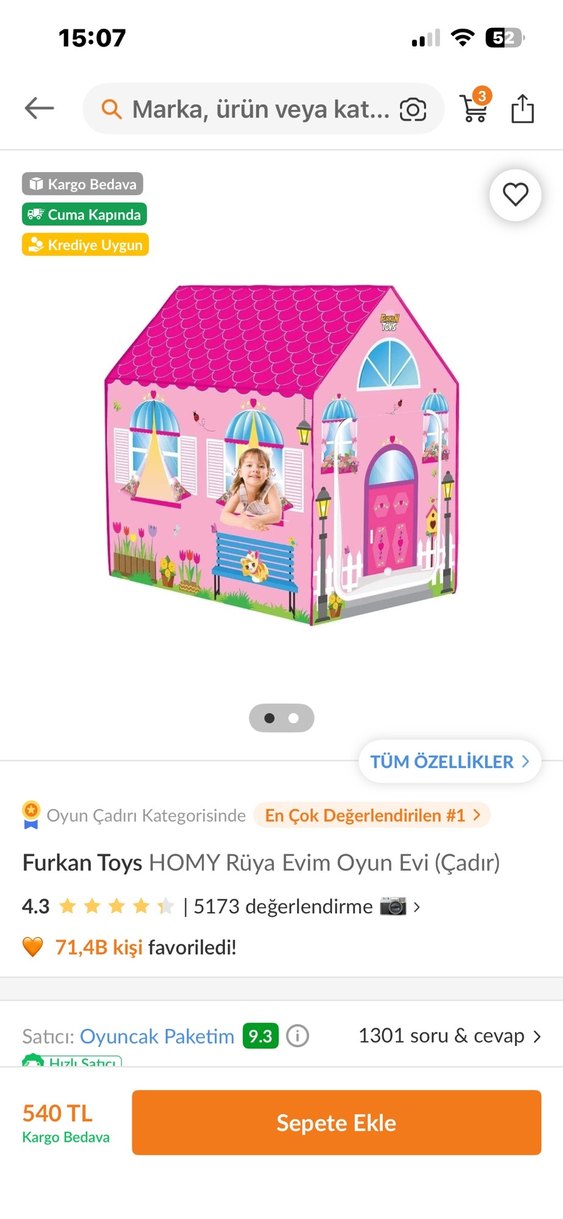Expand 1301 soru & cevap section
The image size is (563, 1219).
(450, 1036)
